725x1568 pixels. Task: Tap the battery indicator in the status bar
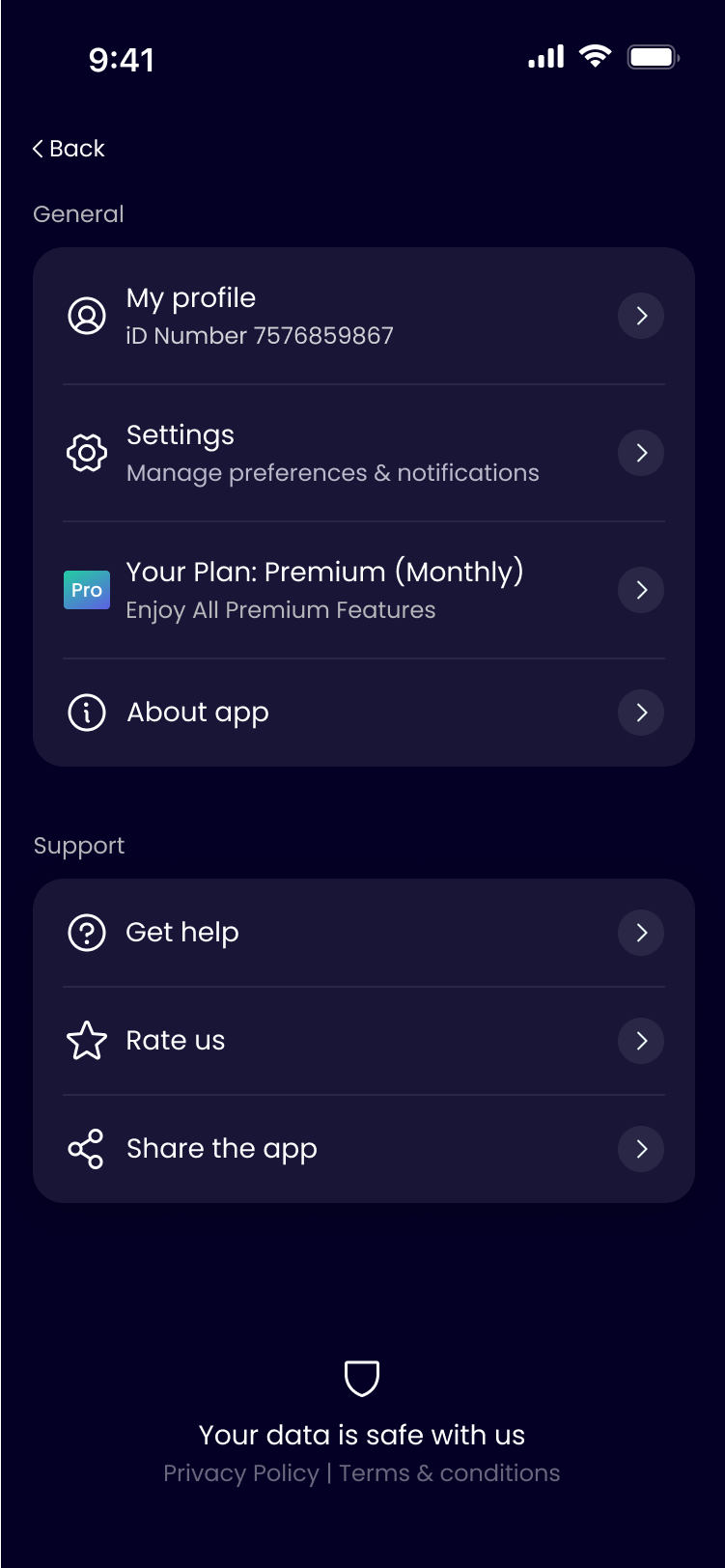(x=653, y=57)
